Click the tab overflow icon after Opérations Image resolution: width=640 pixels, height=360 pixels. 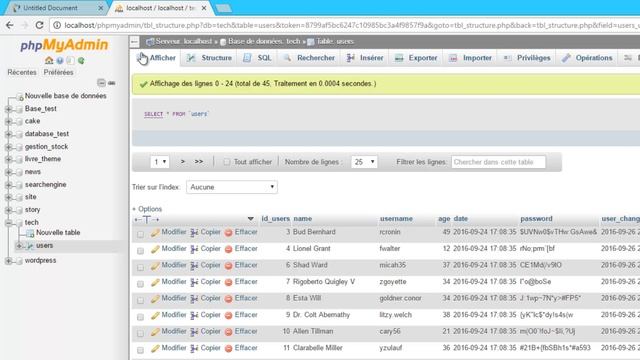pos(628,58)
